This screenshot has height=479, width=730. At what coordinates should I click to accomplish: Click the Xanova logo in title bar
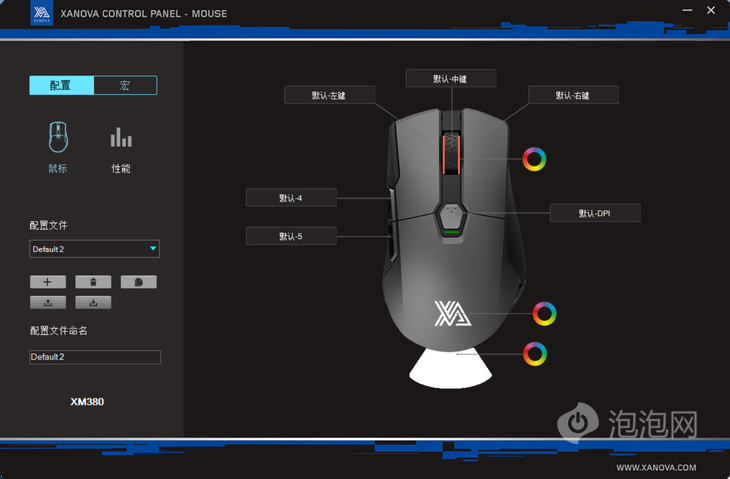pyautogui.click(x=41, y=13)
